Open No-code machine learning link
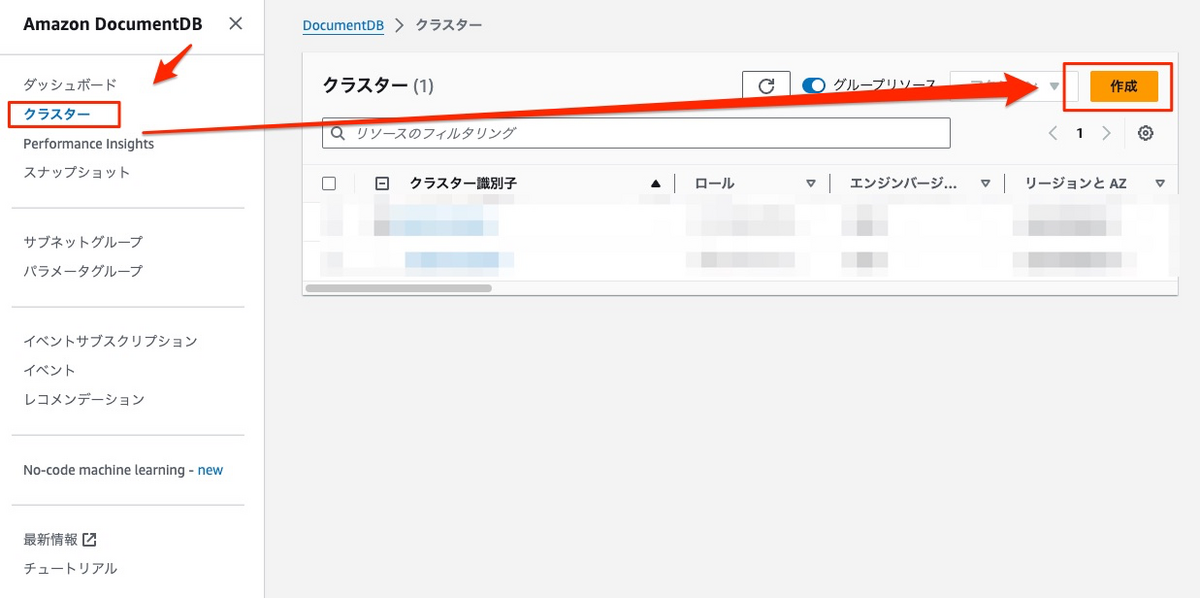This screenshot has width=1200, height=598. click(123, 470)
